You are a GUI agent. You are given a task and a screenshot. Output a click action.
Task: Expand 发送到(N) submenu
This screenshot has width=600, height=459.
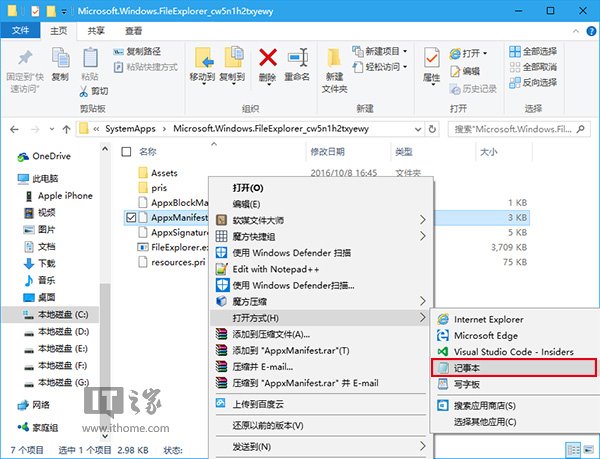(422, 446)
